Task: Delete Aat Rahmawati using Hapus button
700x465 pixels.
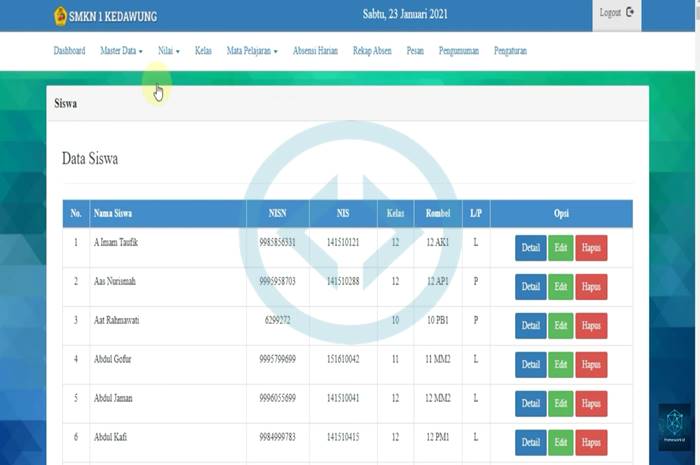Action: click(591, 326)
